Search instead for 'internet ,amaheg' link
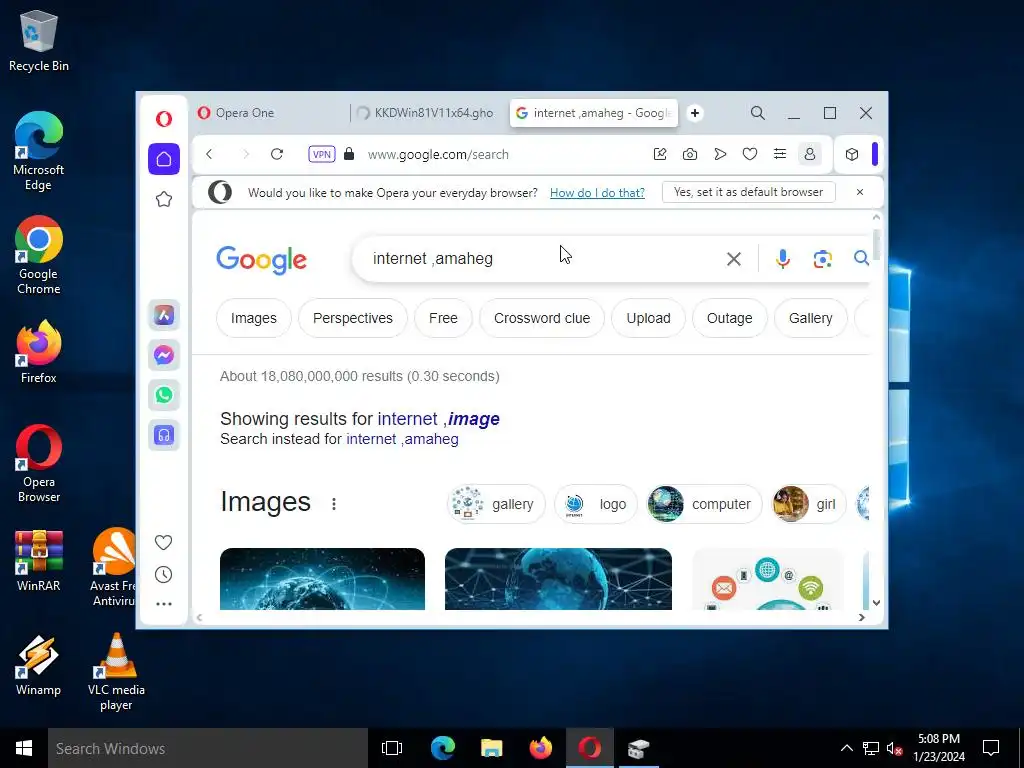This screenshot has width=1024, height=768. click(x=402, y=439)
